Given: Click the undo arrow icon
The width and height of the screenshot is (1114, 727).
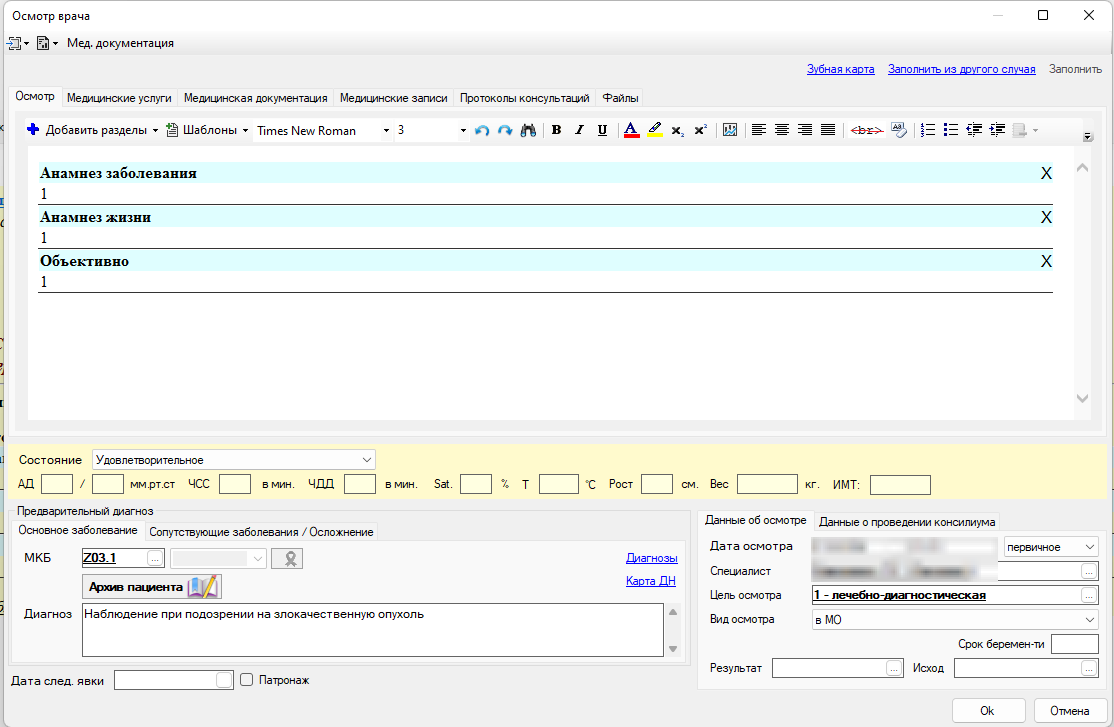Looking at the screenshot, I should pyautogui.click(x=482, y=130).
